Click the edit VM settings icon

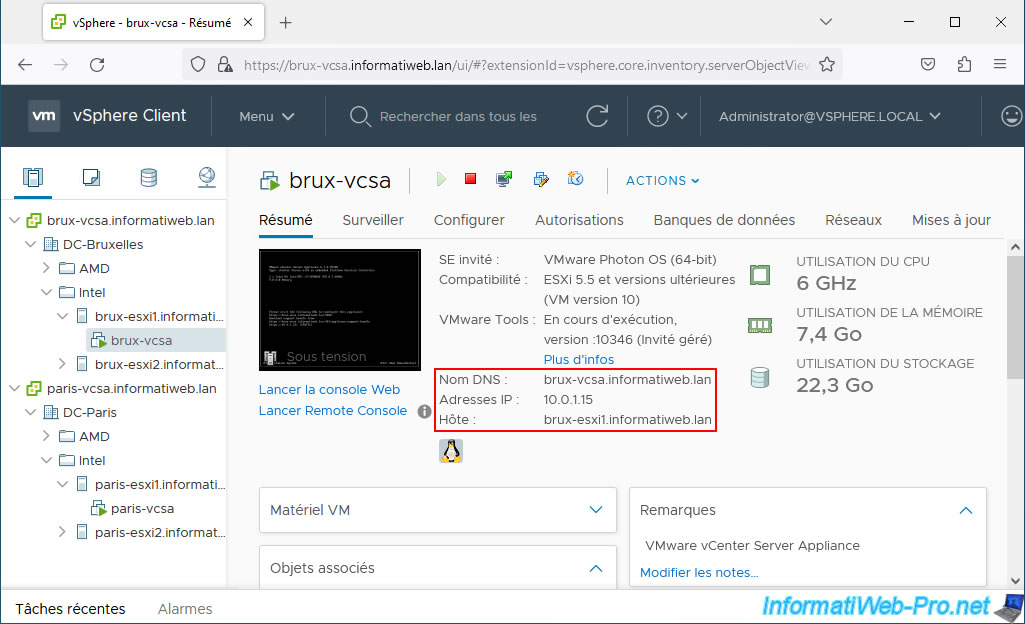541,179
